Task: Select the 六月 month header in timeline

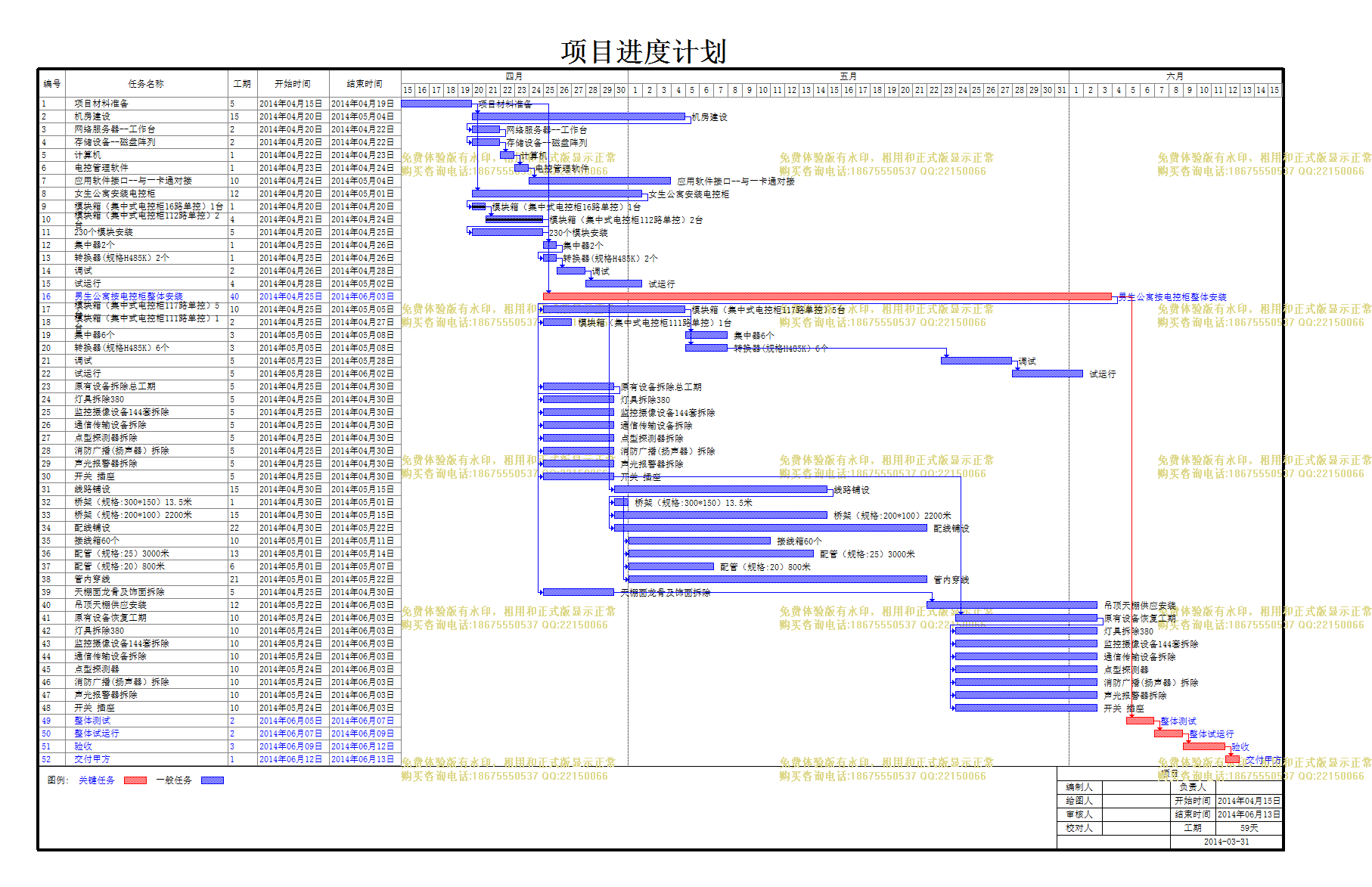Action: coord(1175,76)
